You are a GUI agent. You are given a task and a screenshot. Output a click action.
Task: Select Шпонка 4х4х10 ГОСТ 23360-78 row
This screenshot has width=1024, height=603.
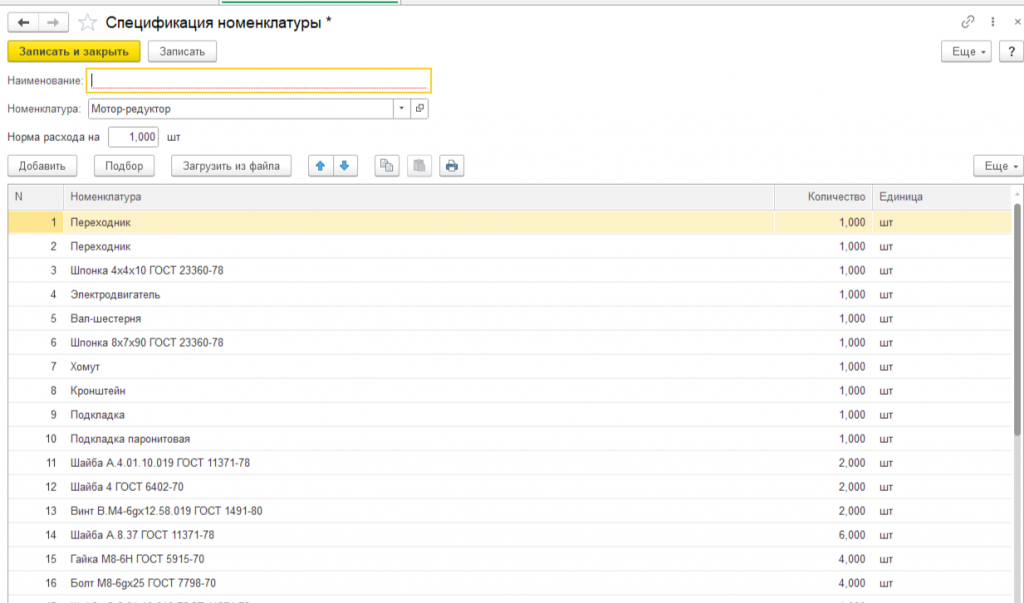(x=509, y=270)
